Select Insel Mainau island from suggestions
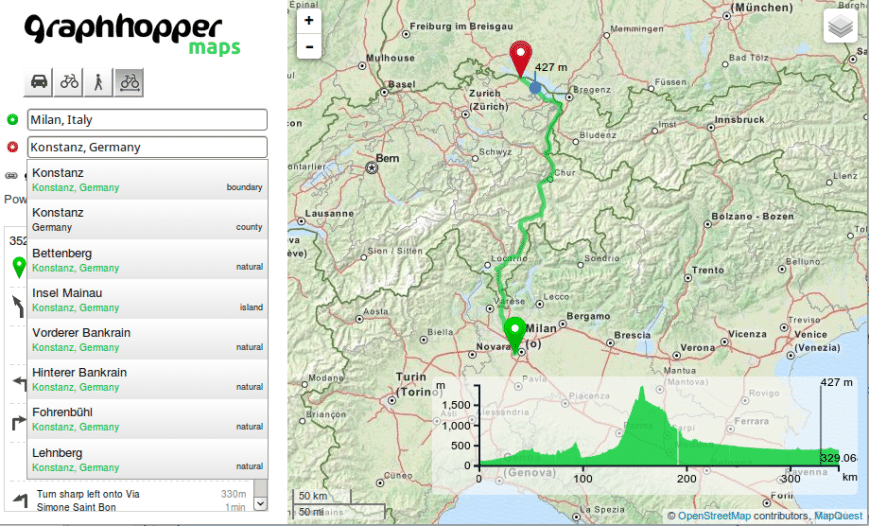869x526 pixels. click(147, 299)
